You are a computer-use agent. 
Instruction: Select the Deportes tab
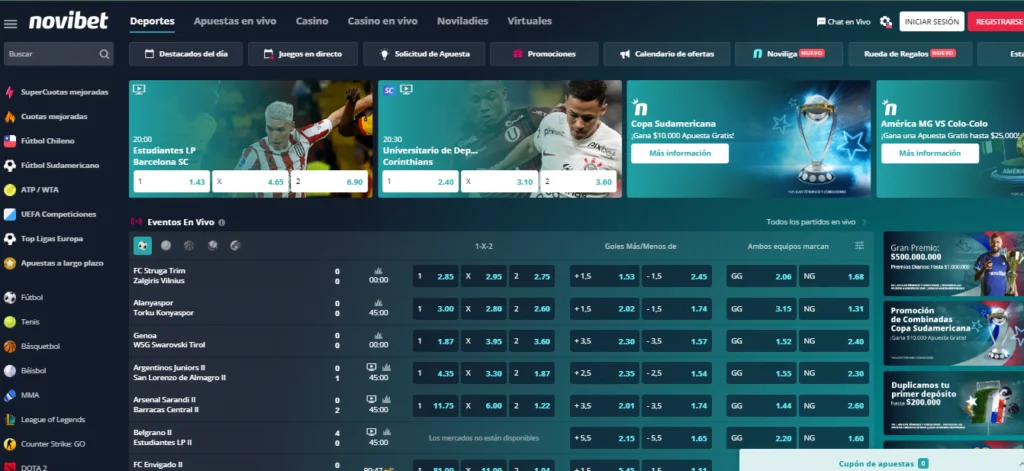tap(152, 21)
